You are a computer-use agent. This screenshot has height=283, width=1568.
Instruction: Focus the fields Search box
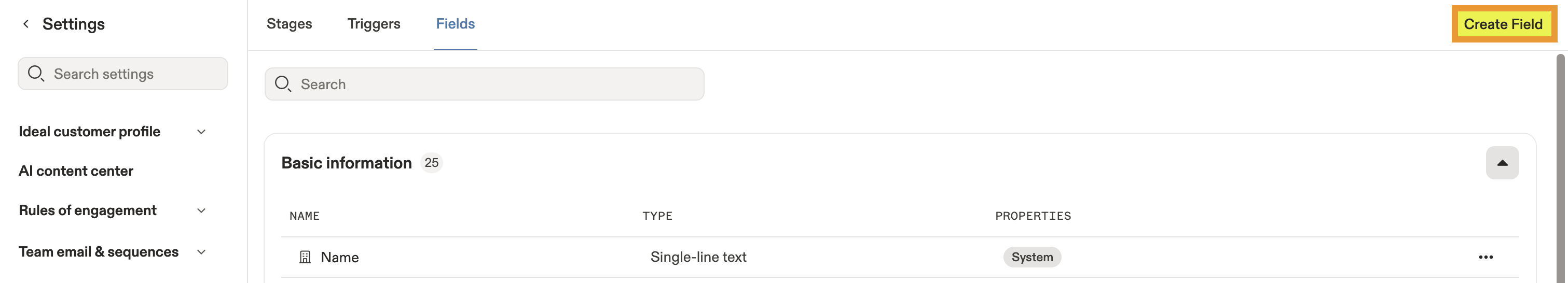485,84
